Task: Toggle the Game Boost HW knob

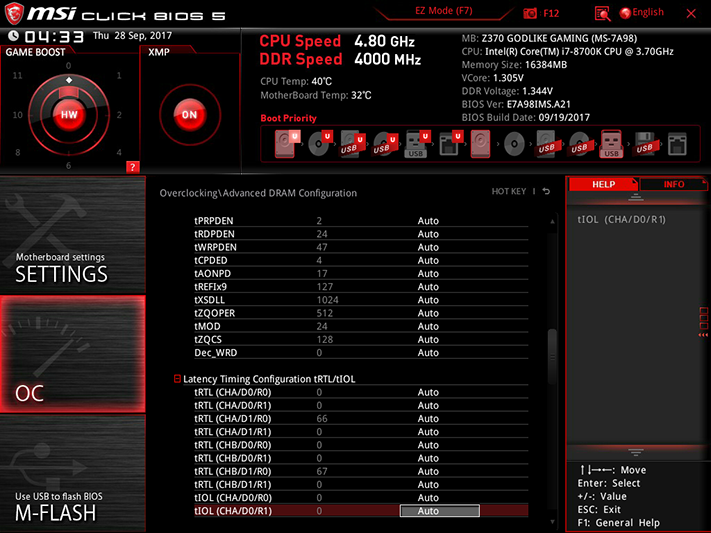Action: [69, 114]
